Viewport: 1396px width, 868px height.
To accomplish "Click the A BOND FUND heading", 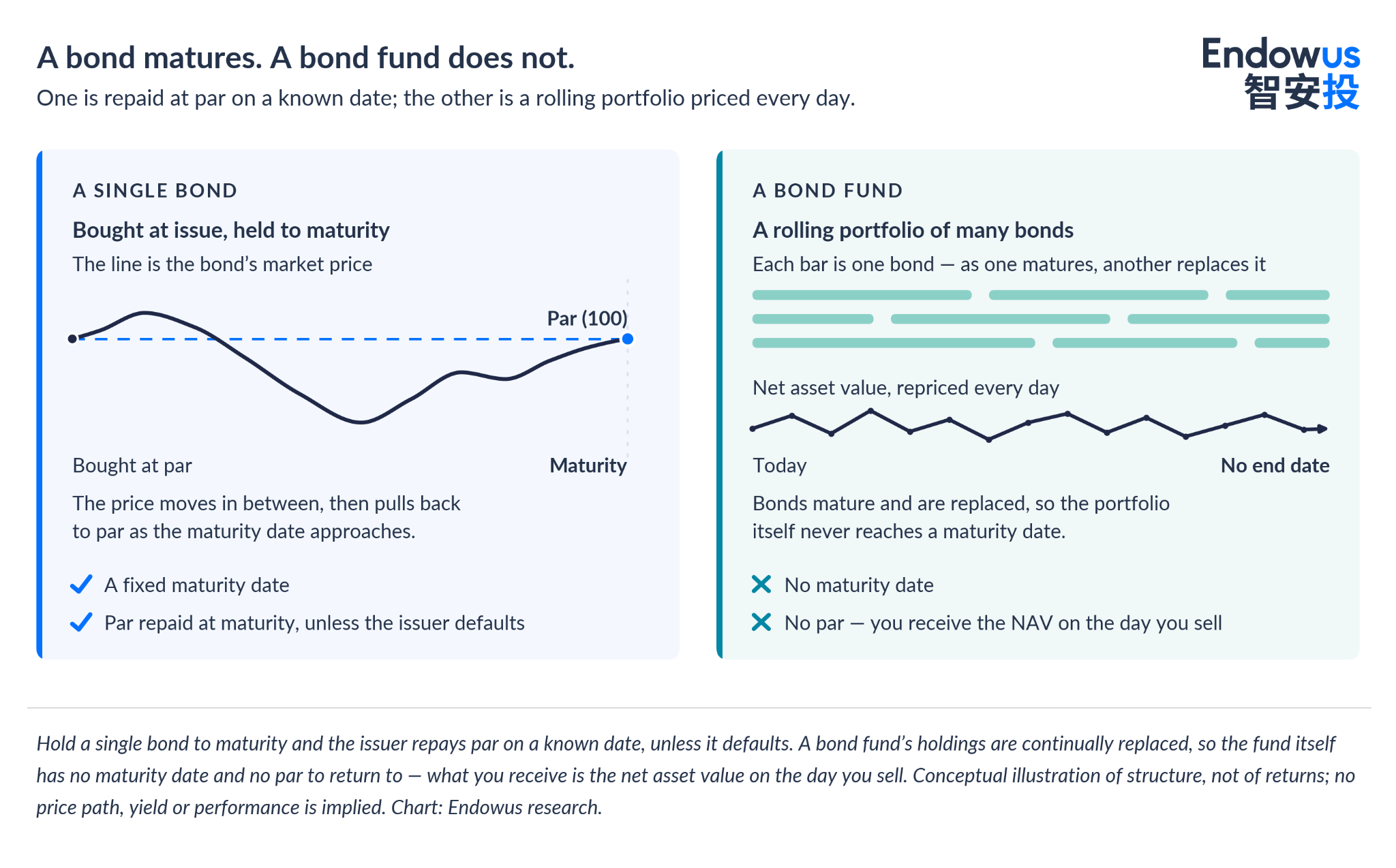I will point(828,191).
